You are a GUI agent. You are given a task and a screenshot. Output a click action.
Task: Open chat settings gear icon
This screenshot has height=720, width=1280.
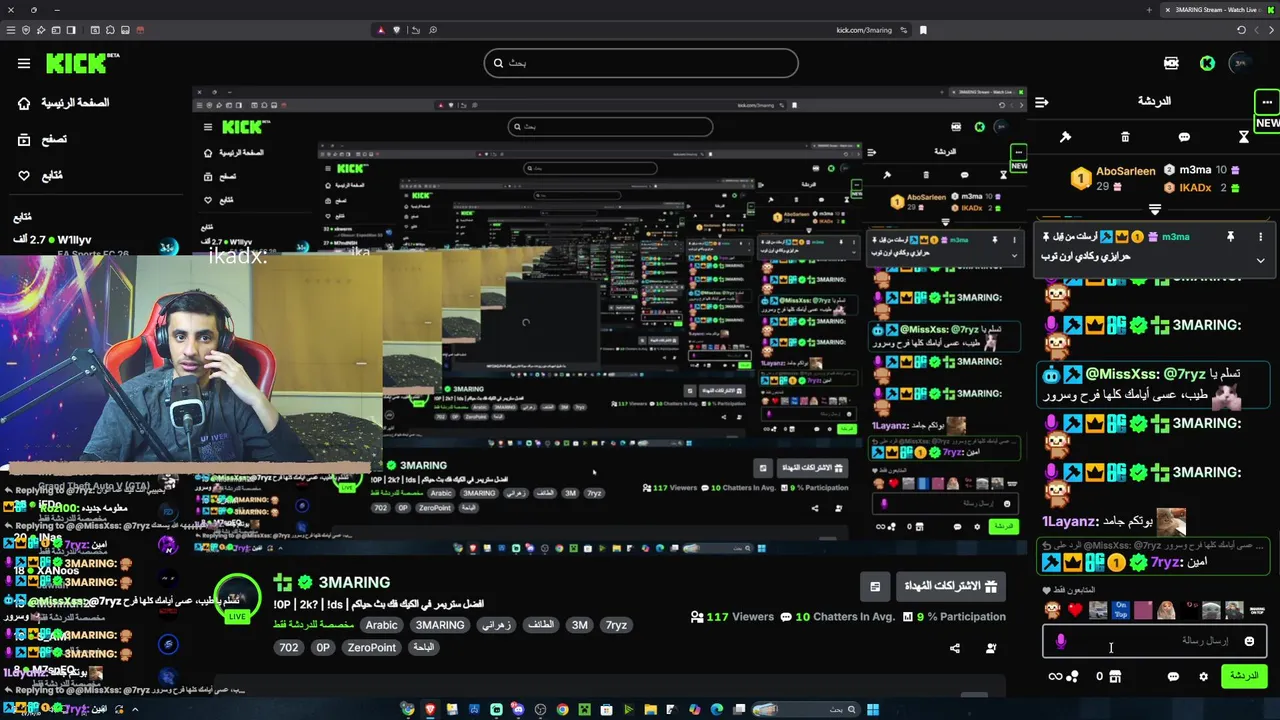coord(1203,677)
